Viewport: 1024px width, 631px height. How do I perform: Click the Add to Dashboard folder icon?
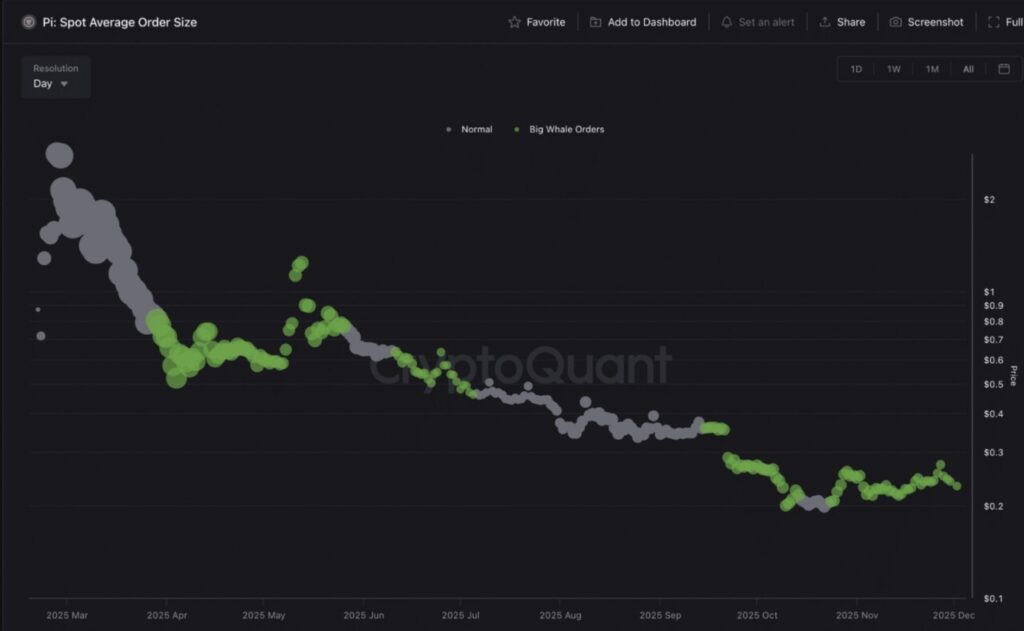(x=596, y=22)
